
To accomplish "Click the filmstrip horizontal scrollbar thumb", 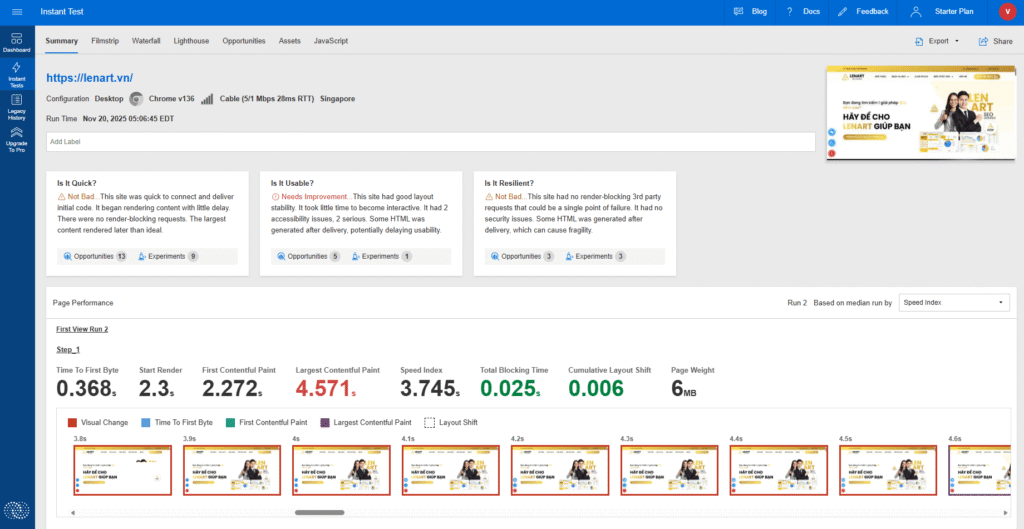I will [x=319, y=513].
